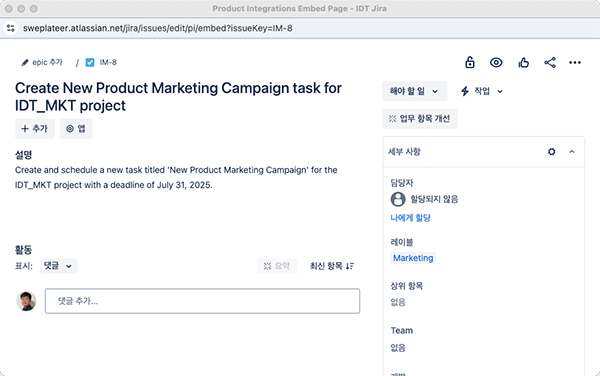Screen dimensions: 600x376
Task: Click the gear icon in 세부 사항 header
Action: tap(551, 151)
